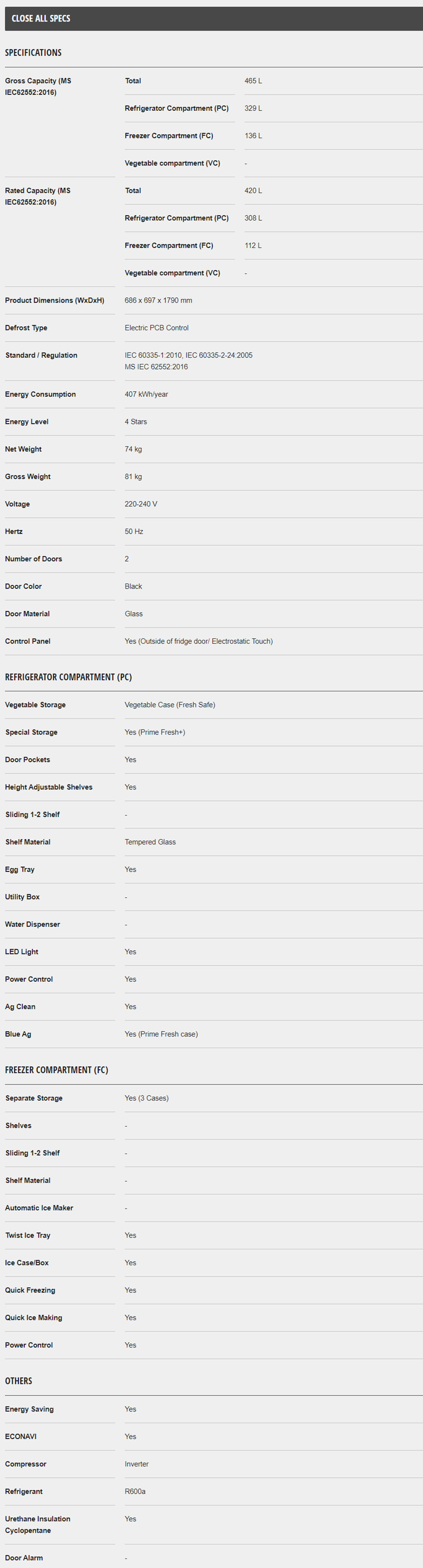Click the FREEZER COMPARTMENT (FC) heading

[x=56, y=1070]
